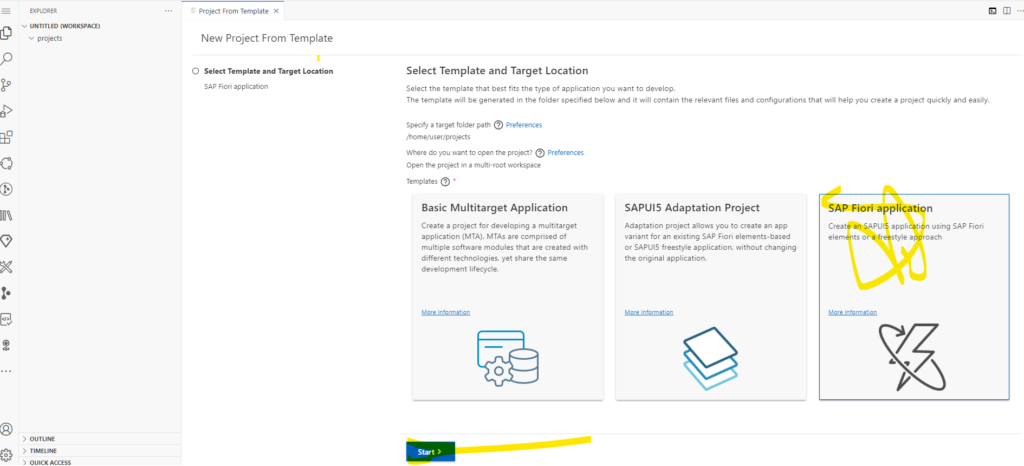The image size is (1024, 466).
Task: Click the EXPLORER panel header text
Action: pyautogui.click(x=43, y=11)
